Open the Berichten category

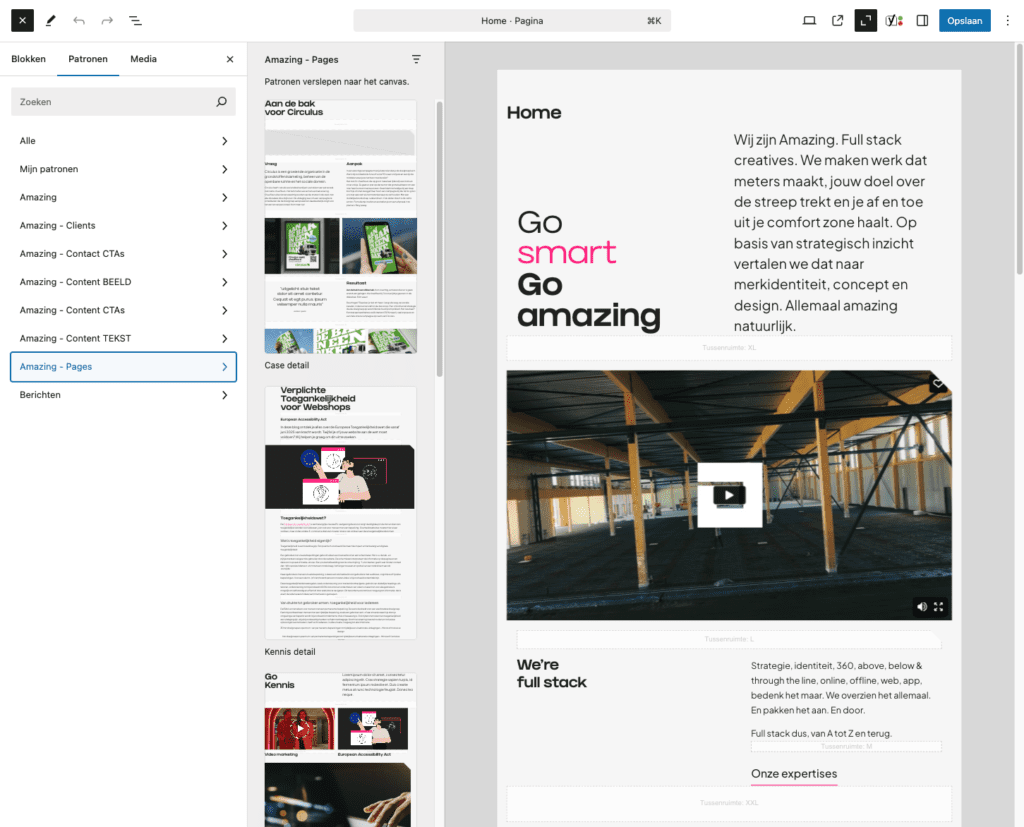(123, 395)
